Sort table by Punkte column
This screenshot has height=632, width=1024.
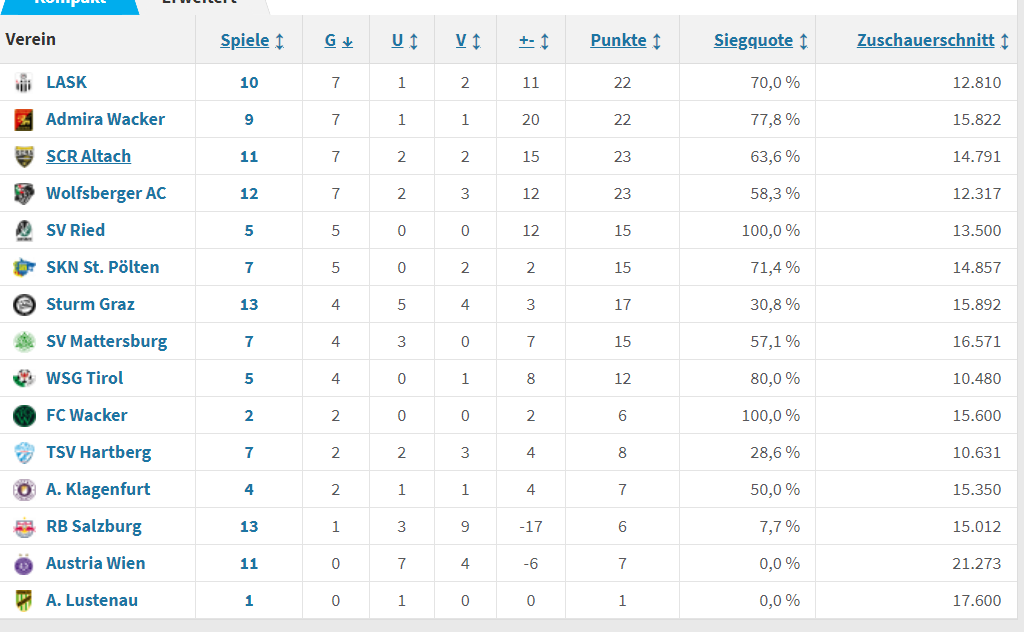[626, 40]
